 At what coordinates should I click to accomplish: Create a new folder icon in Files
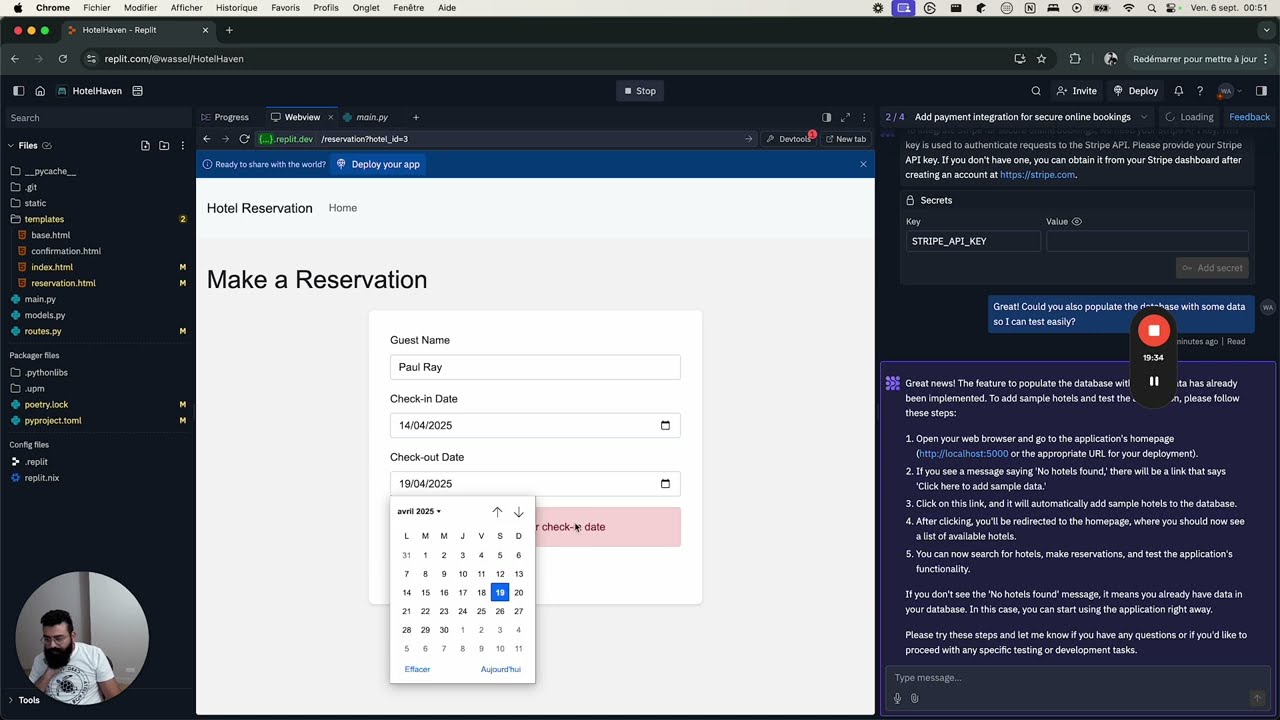click(164, 145)
